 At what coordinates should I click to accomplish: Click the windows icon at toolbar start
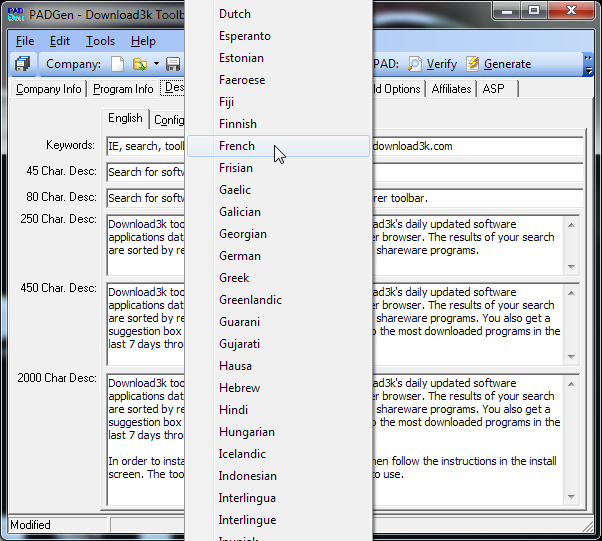(22, 64)
